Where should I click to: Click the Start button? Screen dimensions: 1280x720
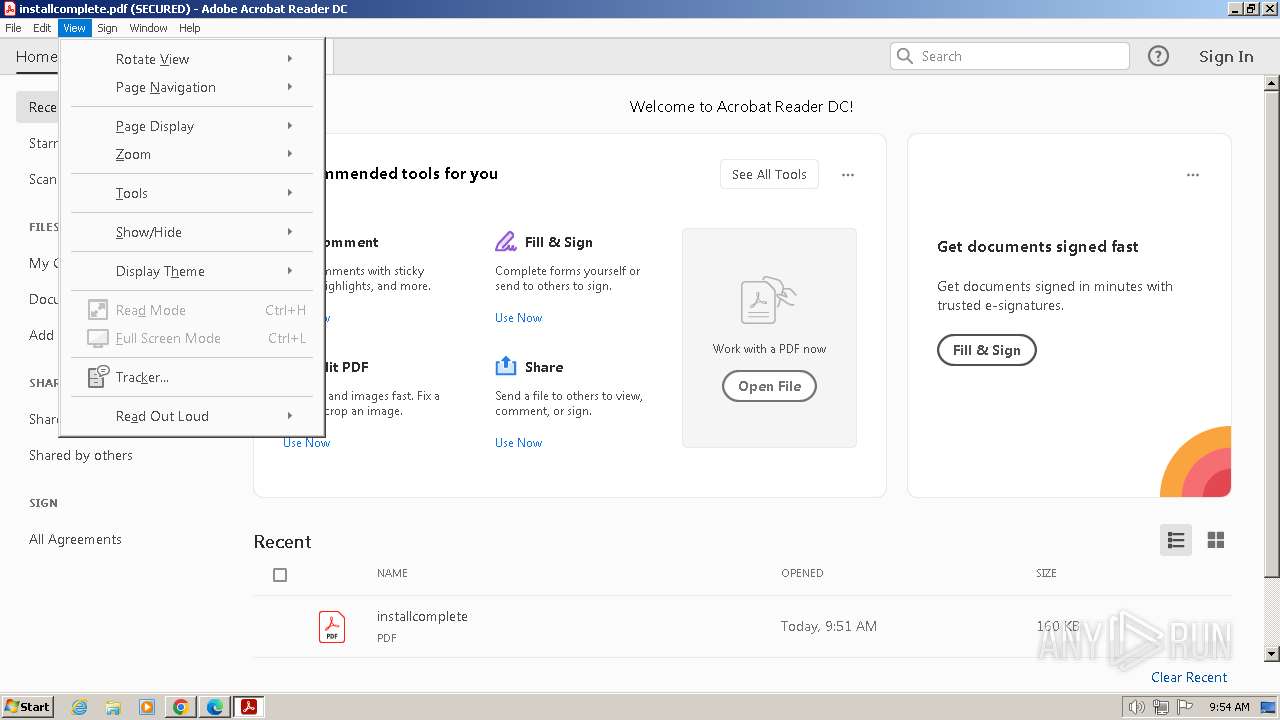pyautogui.click(x=27, y=707)
